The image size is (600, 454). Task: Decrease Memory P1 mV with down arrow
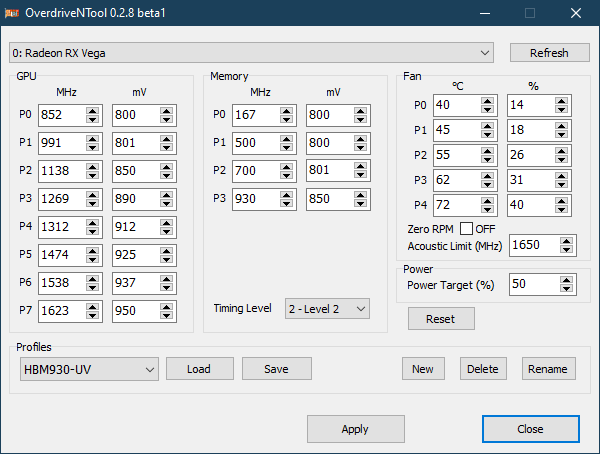pos(360,148)
